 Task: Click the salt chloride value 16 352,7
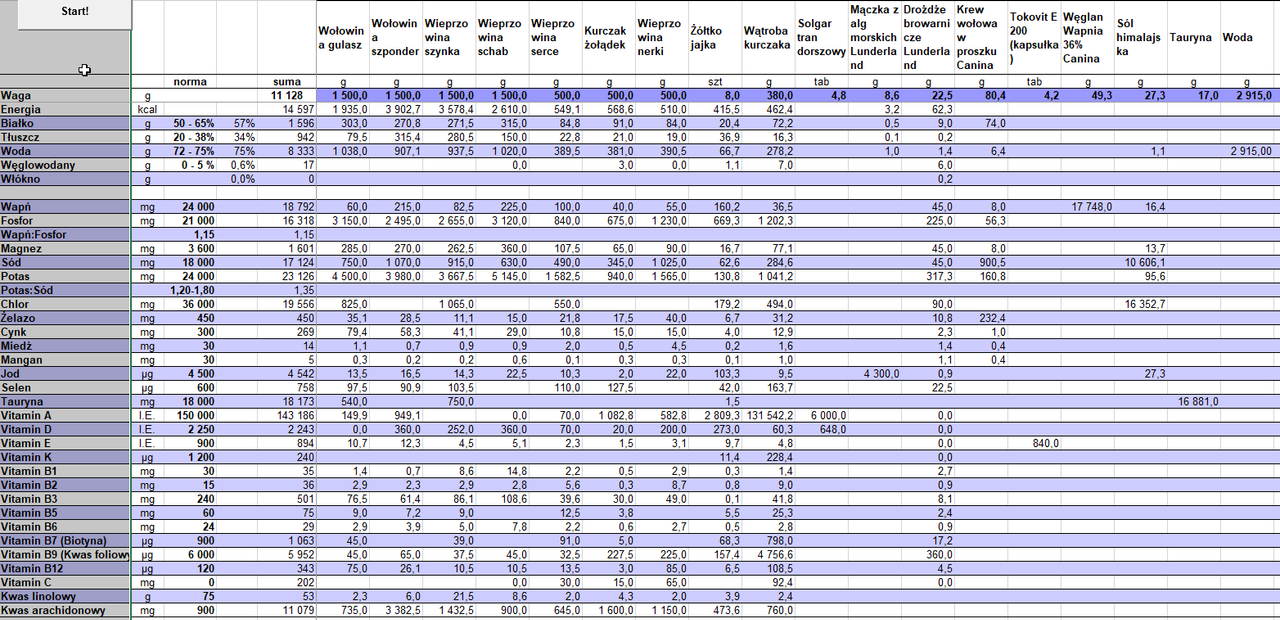point(1143,304)
